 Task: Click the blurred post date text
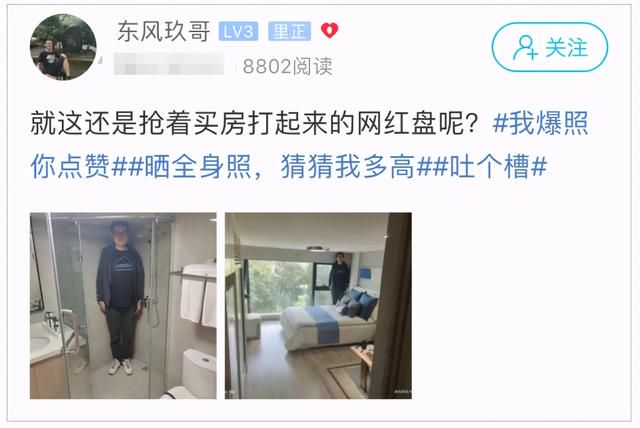(169, 64)
